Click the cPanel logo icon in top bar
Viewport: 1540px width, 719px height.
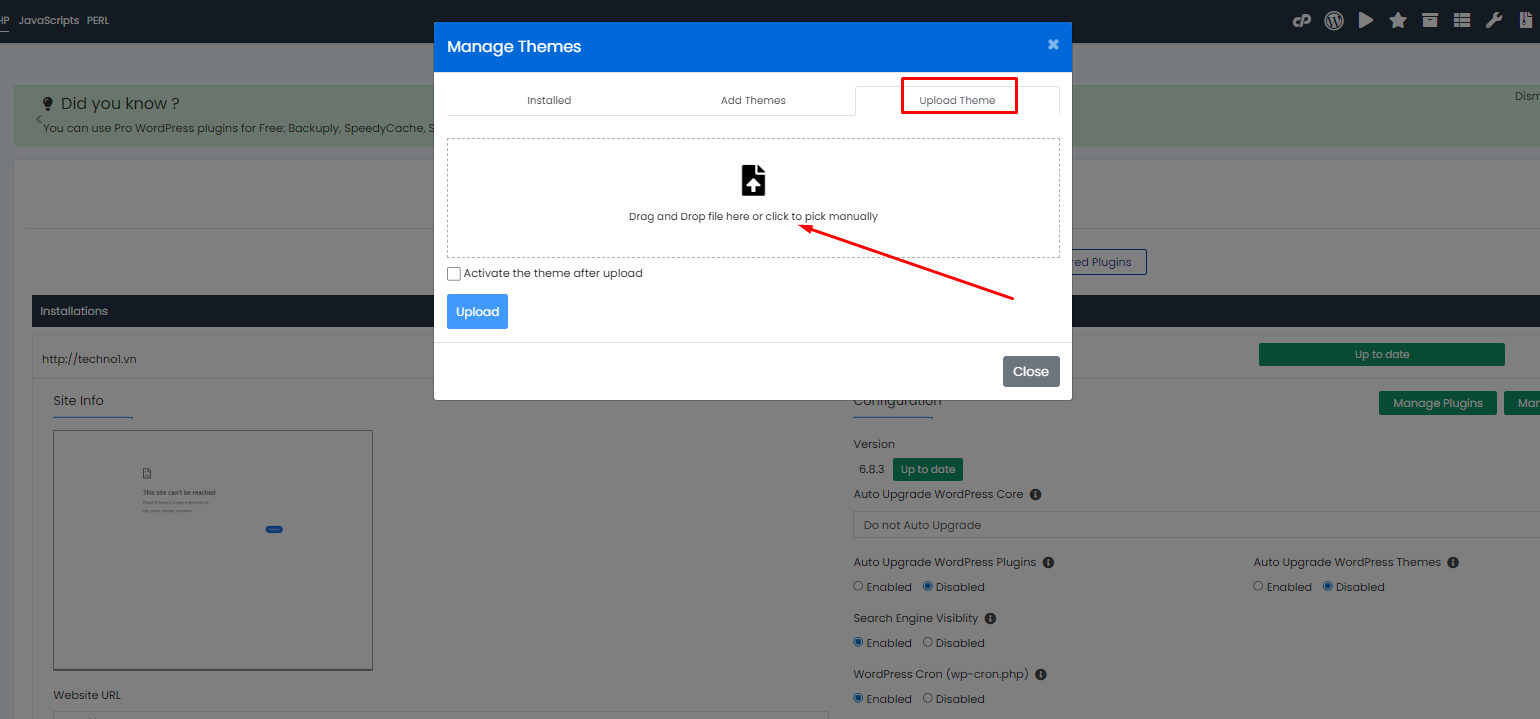tap(1301, 20)
